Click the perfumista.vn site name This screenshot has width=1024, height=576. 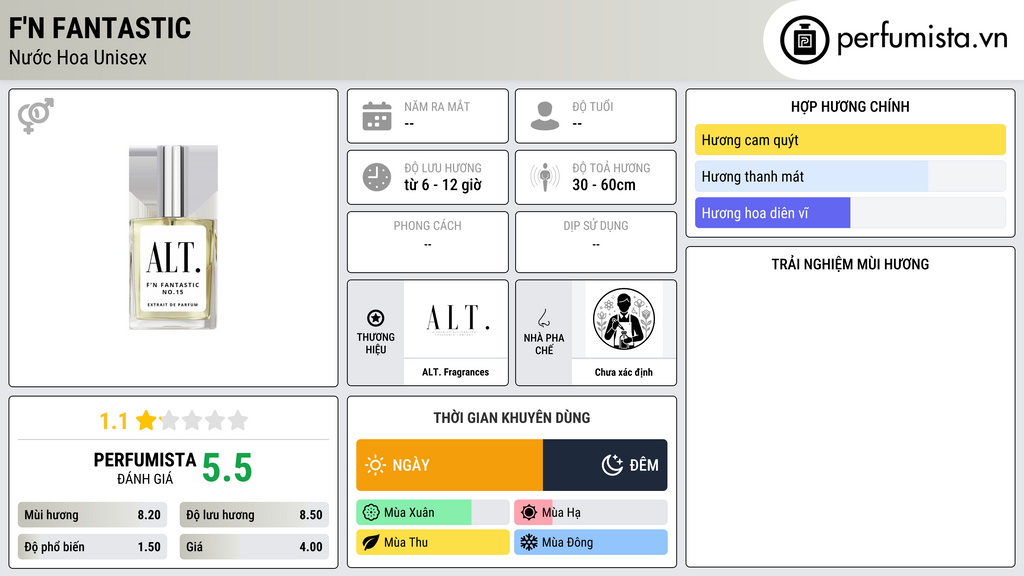pyautogui.click(x=922, y=39)
